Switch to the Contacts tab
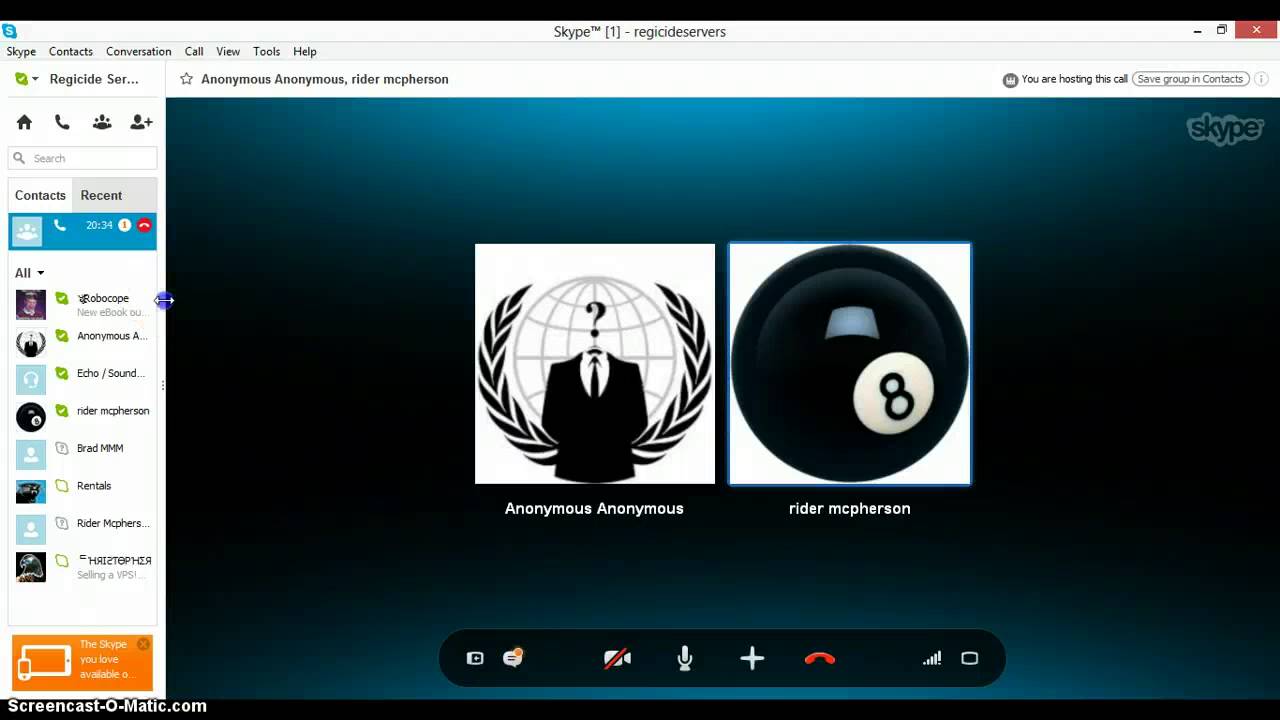The width and height of the screenshot is (1280, 720). (x=40, y=195)
